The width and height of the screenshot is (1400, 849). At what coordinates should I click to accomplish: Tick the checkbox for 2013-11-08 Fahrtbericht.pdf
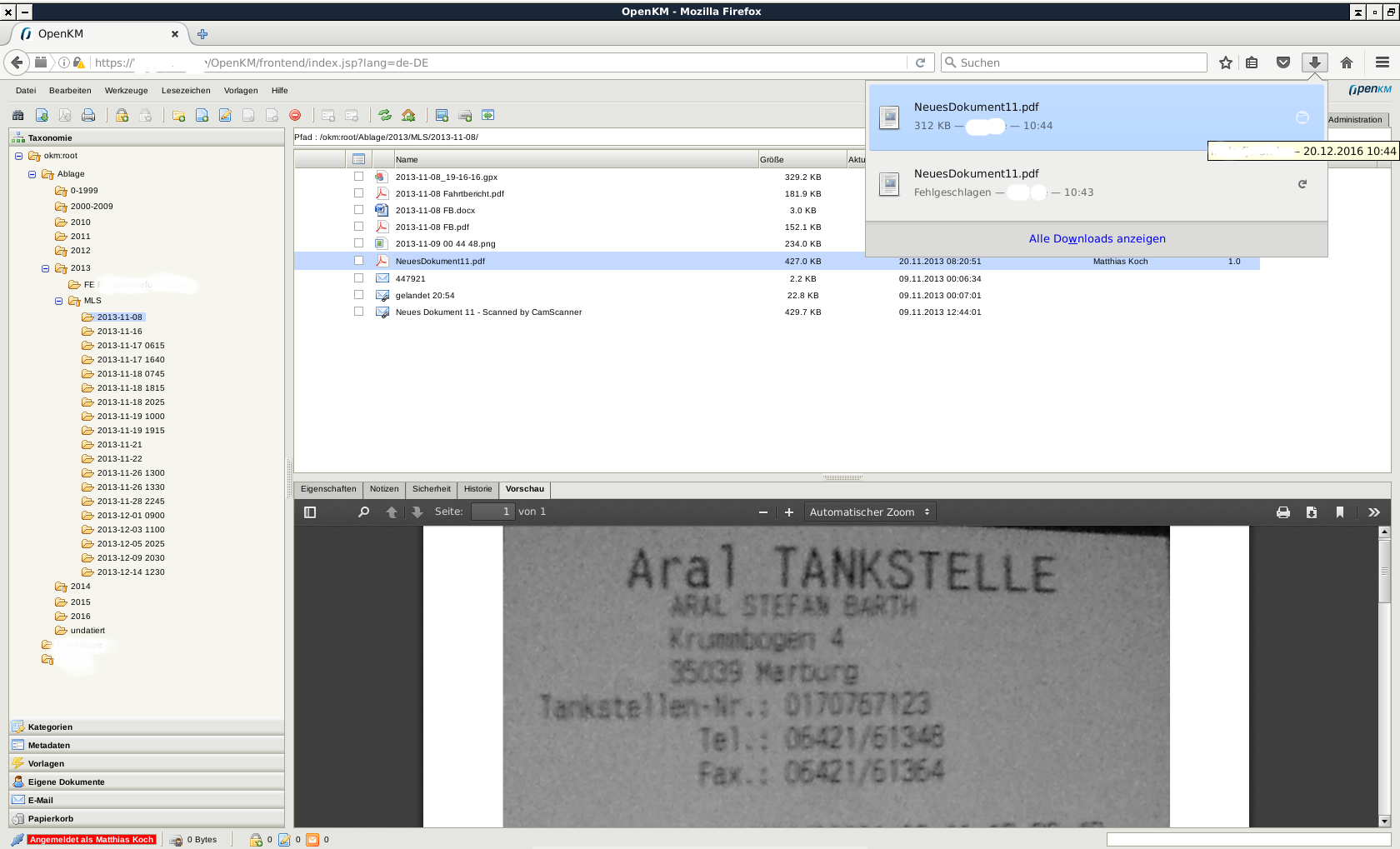(358, 193)
